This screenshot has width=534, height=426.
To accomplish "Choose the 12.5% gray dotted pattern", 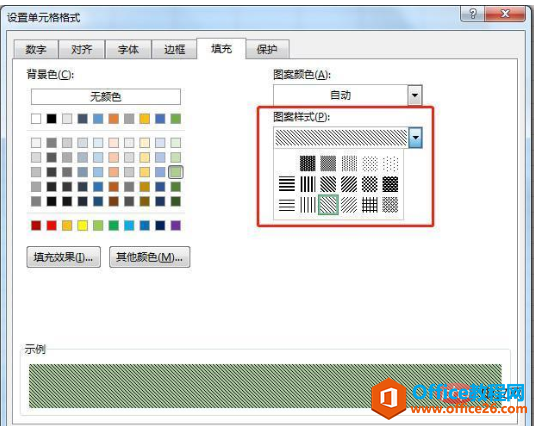I will (370, 163).
